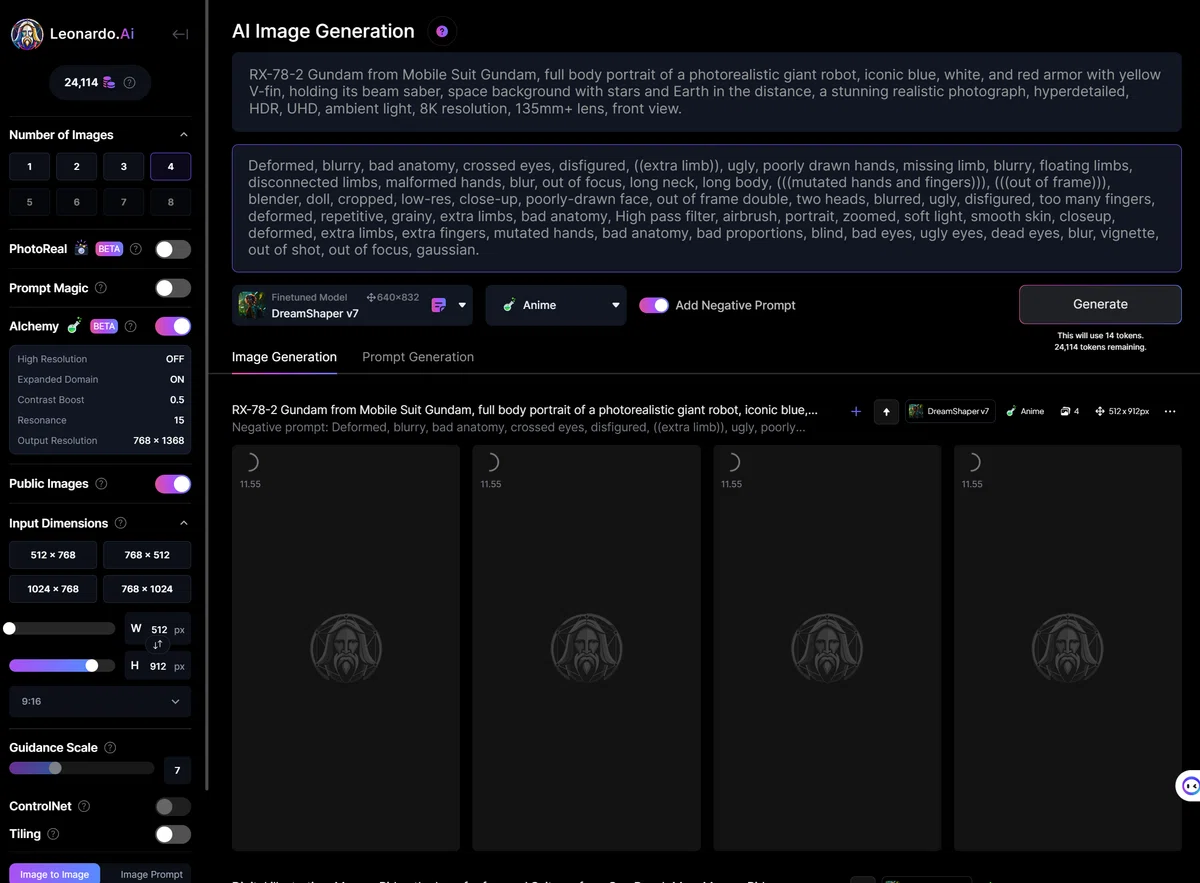Switch to Image Generation tab

(x=284, y=357)
